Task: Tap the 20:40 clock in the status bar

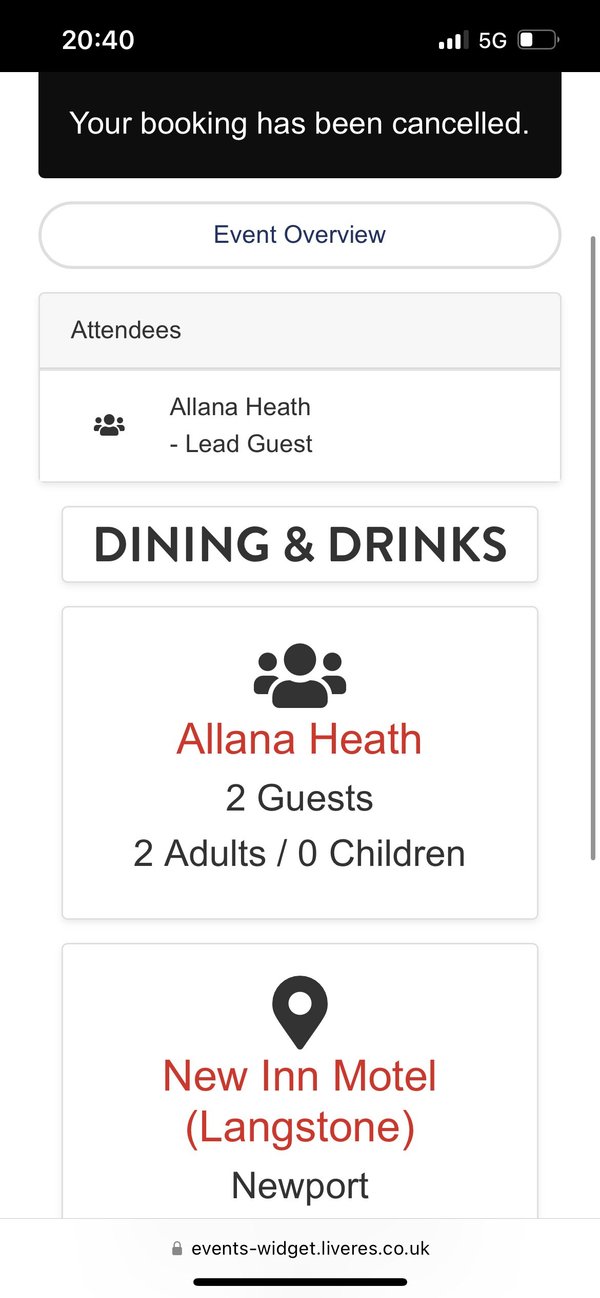Action: [98, 40]
